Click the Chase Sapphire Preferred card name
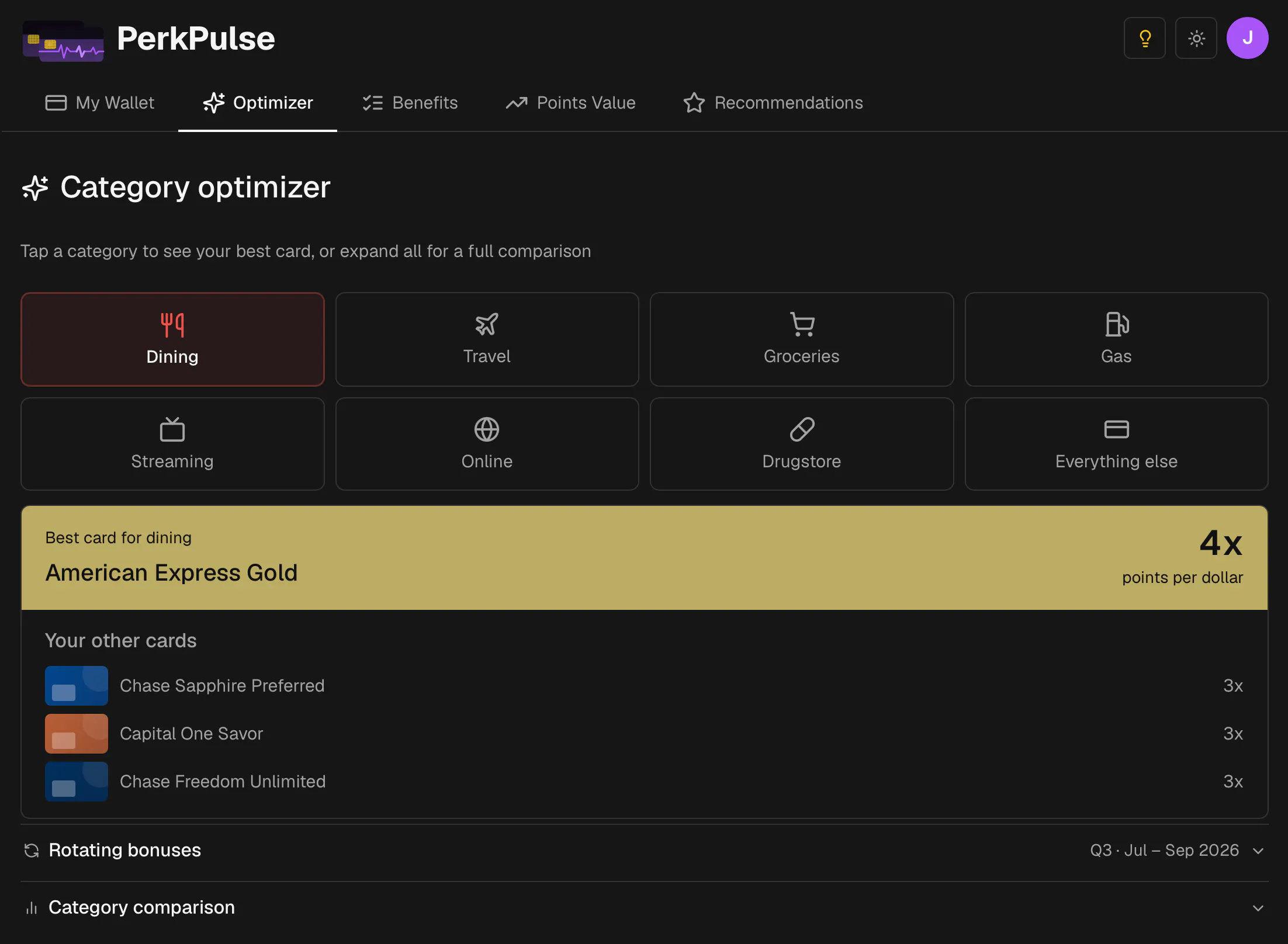This screenshot has width=1288, height=944. (222, 686)
